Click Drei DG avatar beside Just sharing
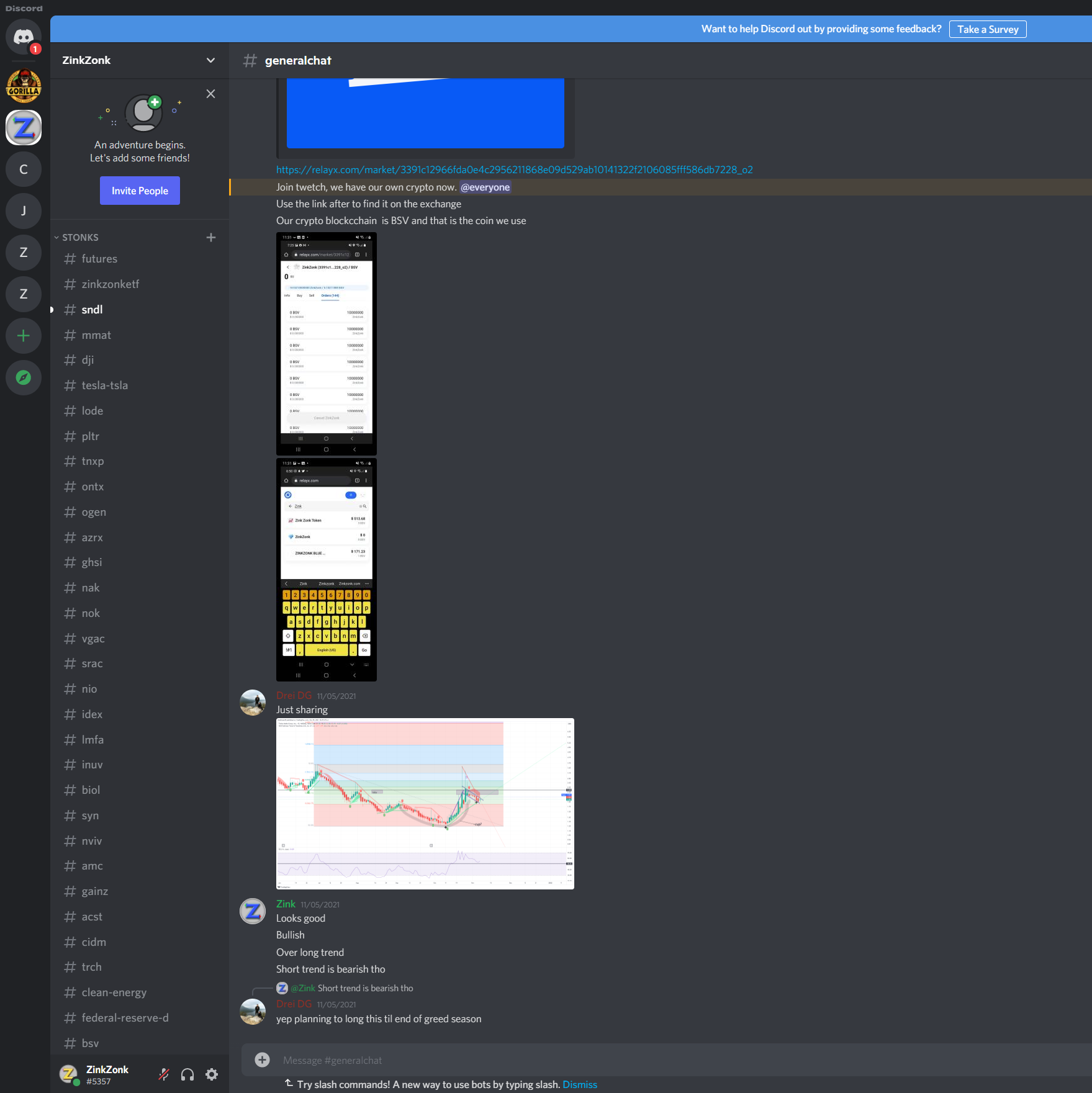 253,703
